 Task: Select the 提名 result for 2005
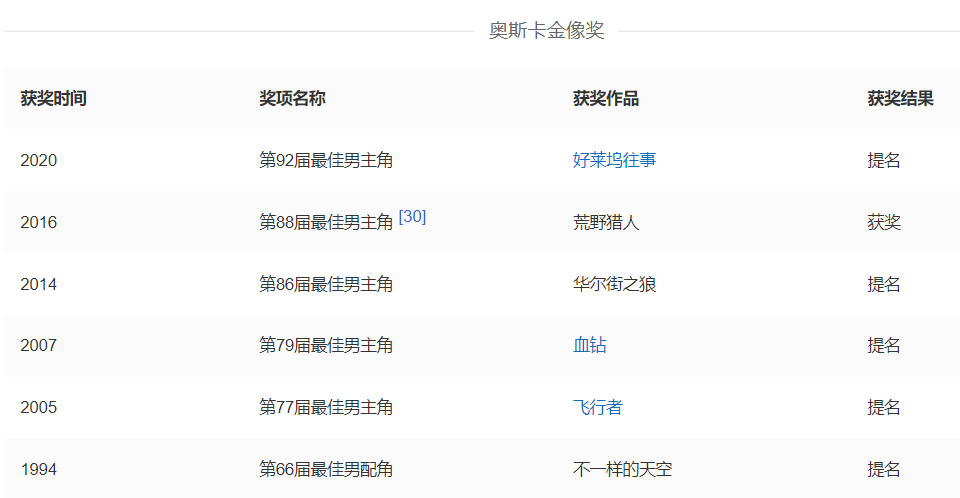tap(883, 407)
